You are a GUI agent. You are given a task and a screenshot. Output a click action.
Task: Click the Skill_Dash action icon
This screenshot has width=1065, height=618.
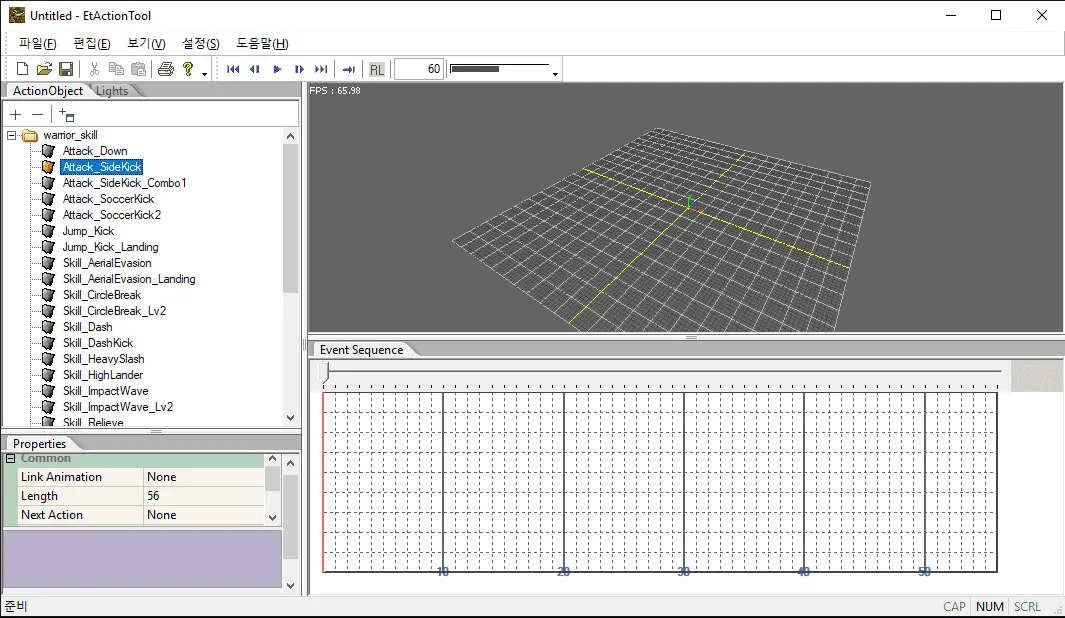(48, 327)
